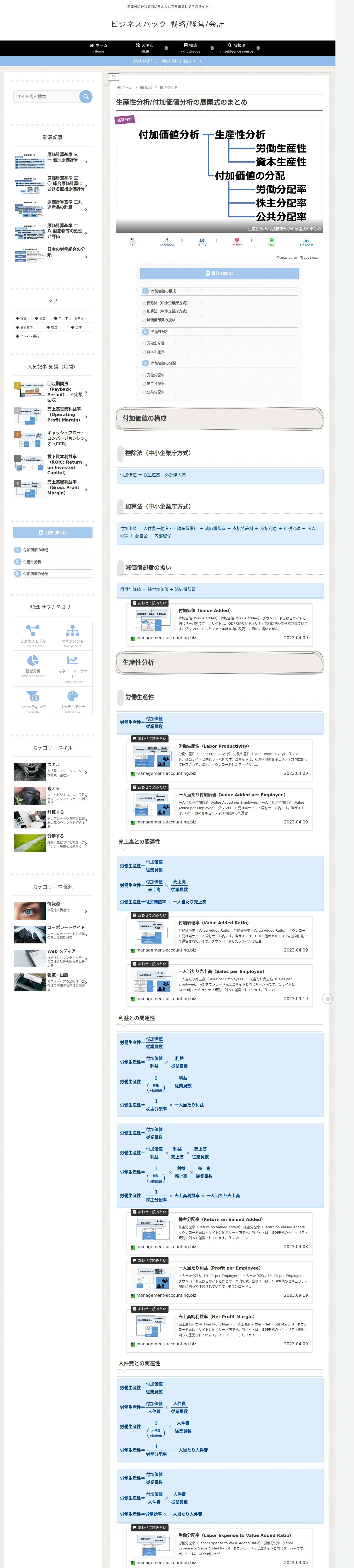Open 情報源 Intelligence source menu item

(237, 48)
